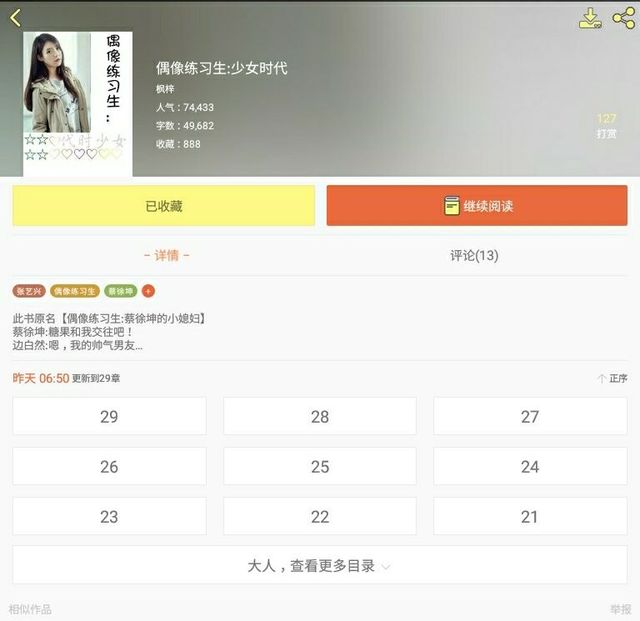640x621 pixels.
Task: Add a new tag with the plus icon
Action: 148,291
